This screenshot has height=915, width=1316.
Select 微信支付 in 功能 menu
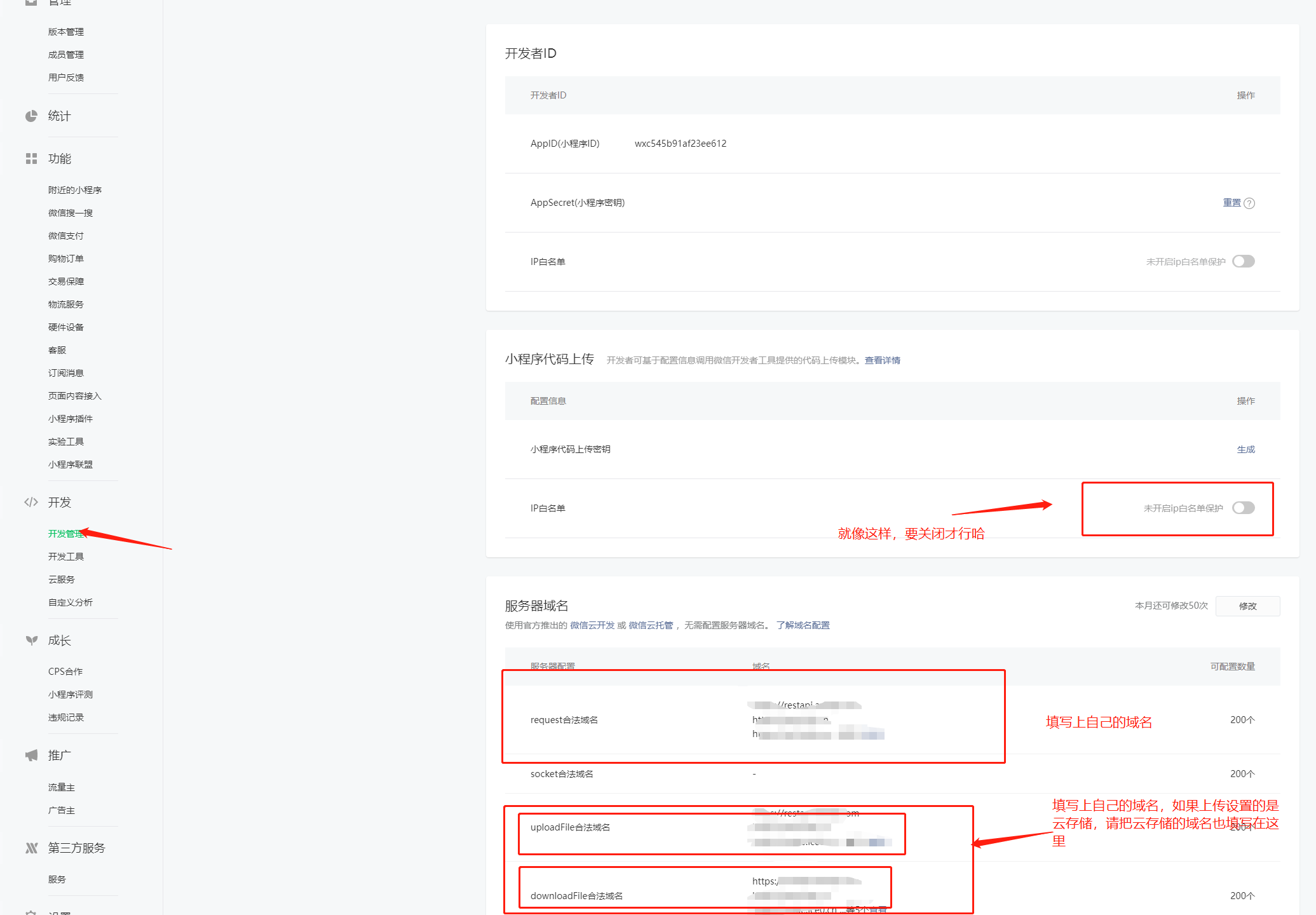click(65, 236)
